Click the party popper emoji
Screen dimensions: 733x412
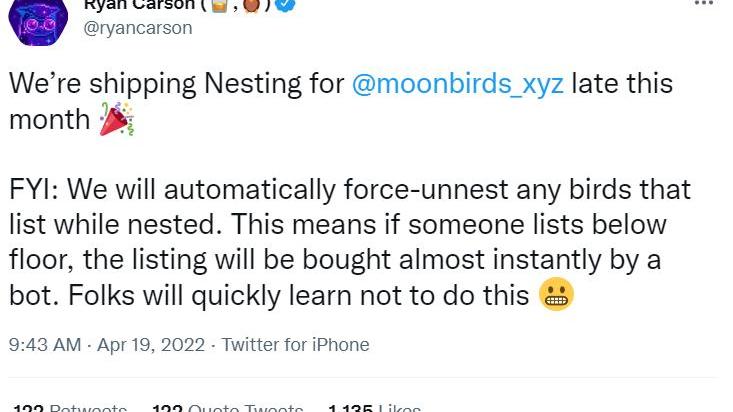pyautogui.click(x=116, y=120)
